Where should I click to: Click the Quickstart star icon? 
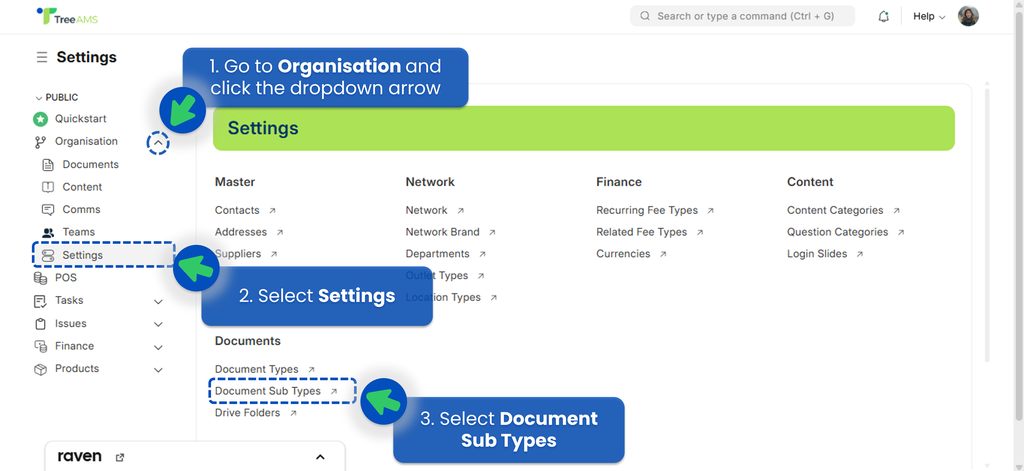point(41,119)
